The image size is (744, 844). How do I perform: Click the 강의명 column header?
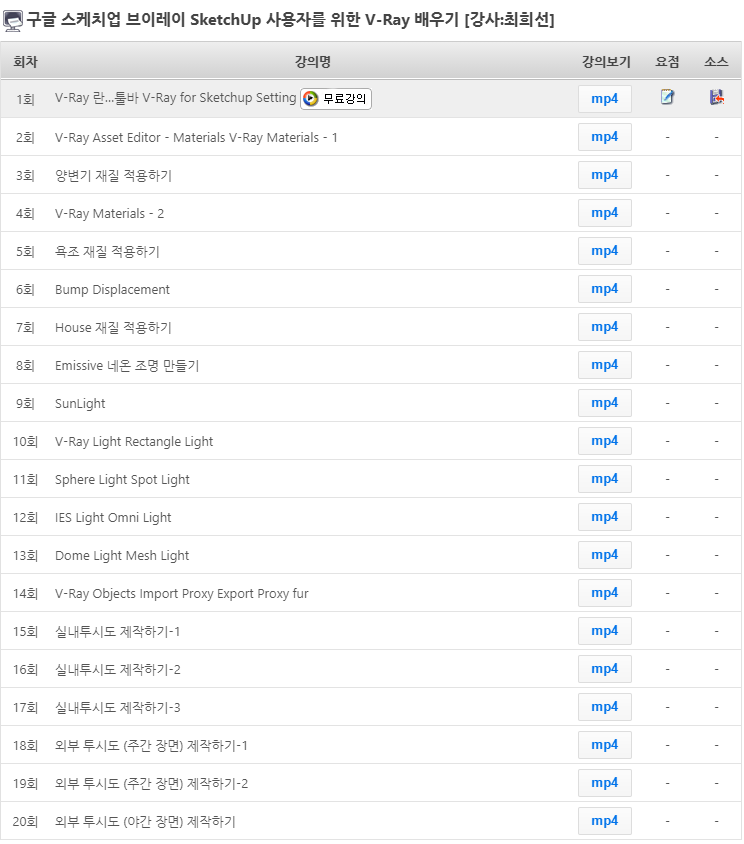[312, 62]
